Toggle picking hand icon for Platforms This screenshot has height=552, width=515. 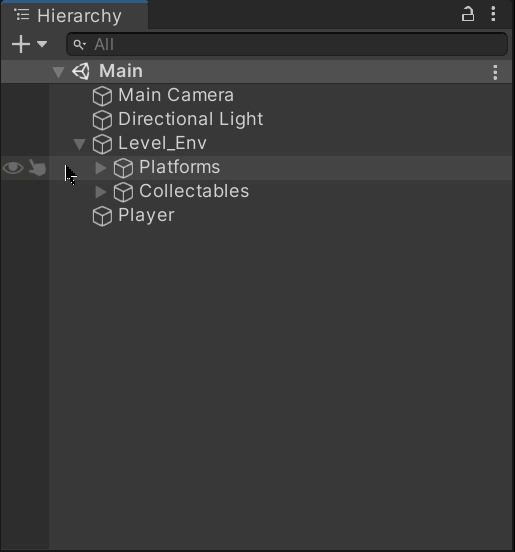click(x=37, y=167)
